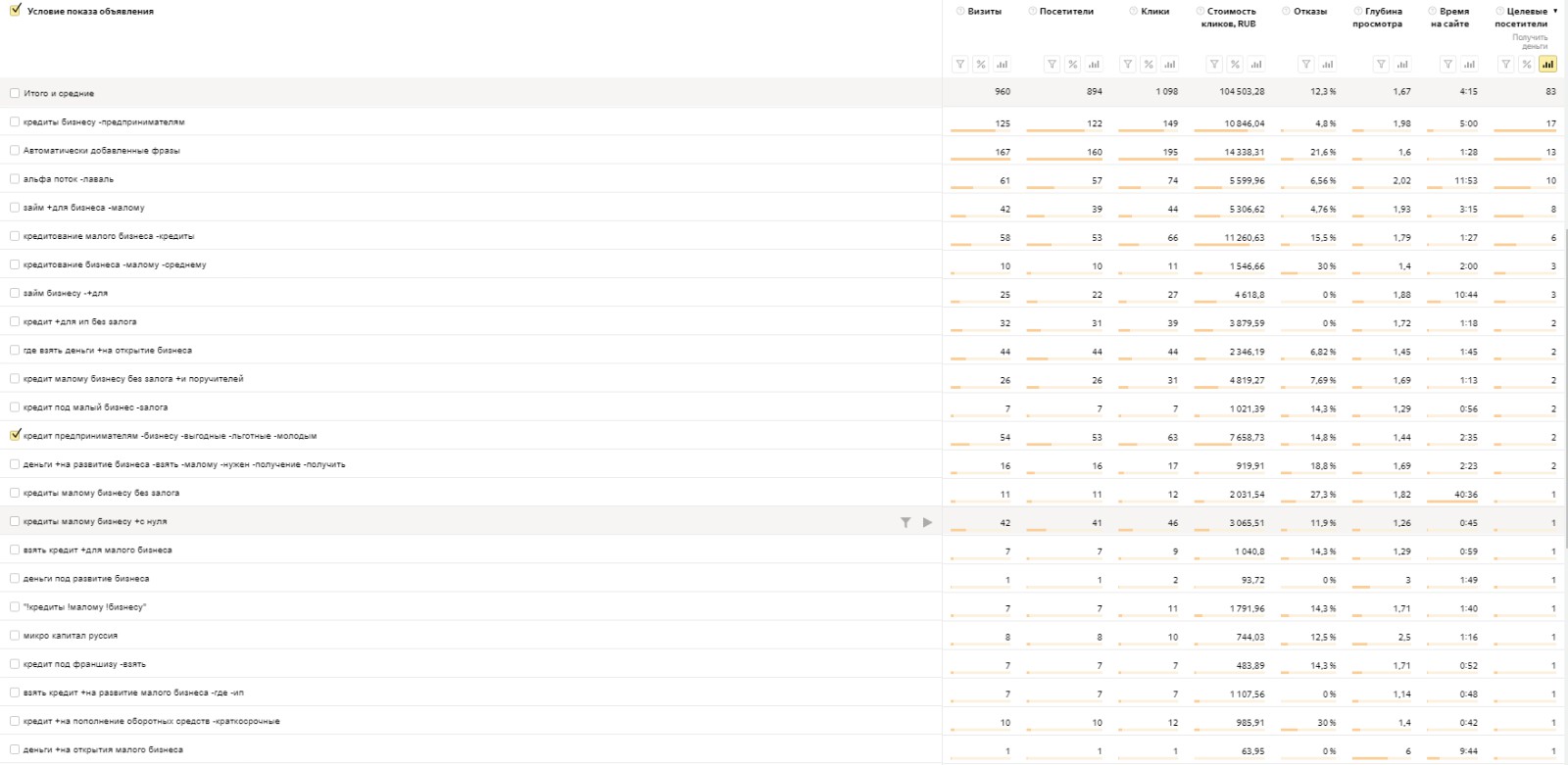Toggle the 'Условие показа объявления' header checkbox
This screenshot has height=765, width=1568.
15,11
